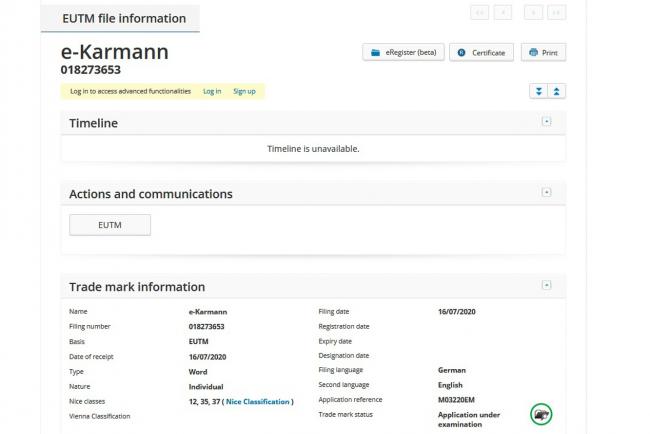This screenshot has height=434, width=650.
Task: Open the Nice Classification link
Action: [257, 401]
